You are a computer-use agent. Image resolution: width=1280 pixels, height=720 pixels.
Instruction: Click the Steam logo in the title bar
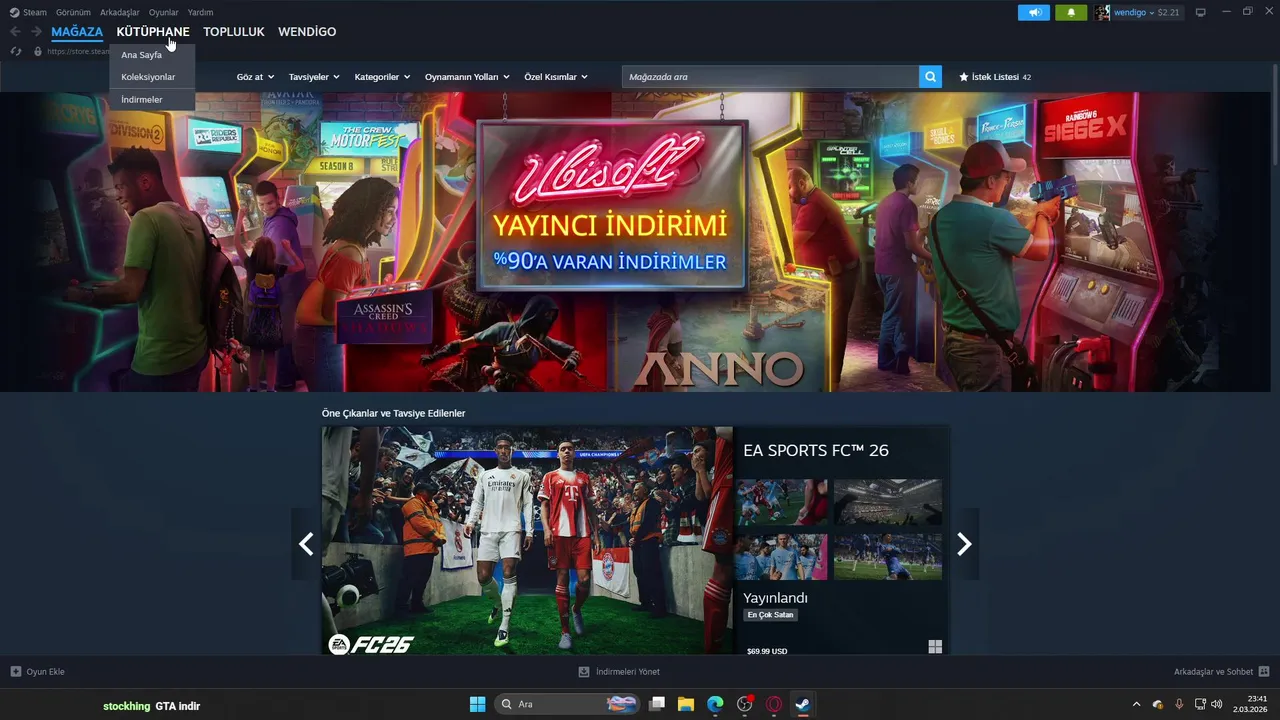click(14, 12)
